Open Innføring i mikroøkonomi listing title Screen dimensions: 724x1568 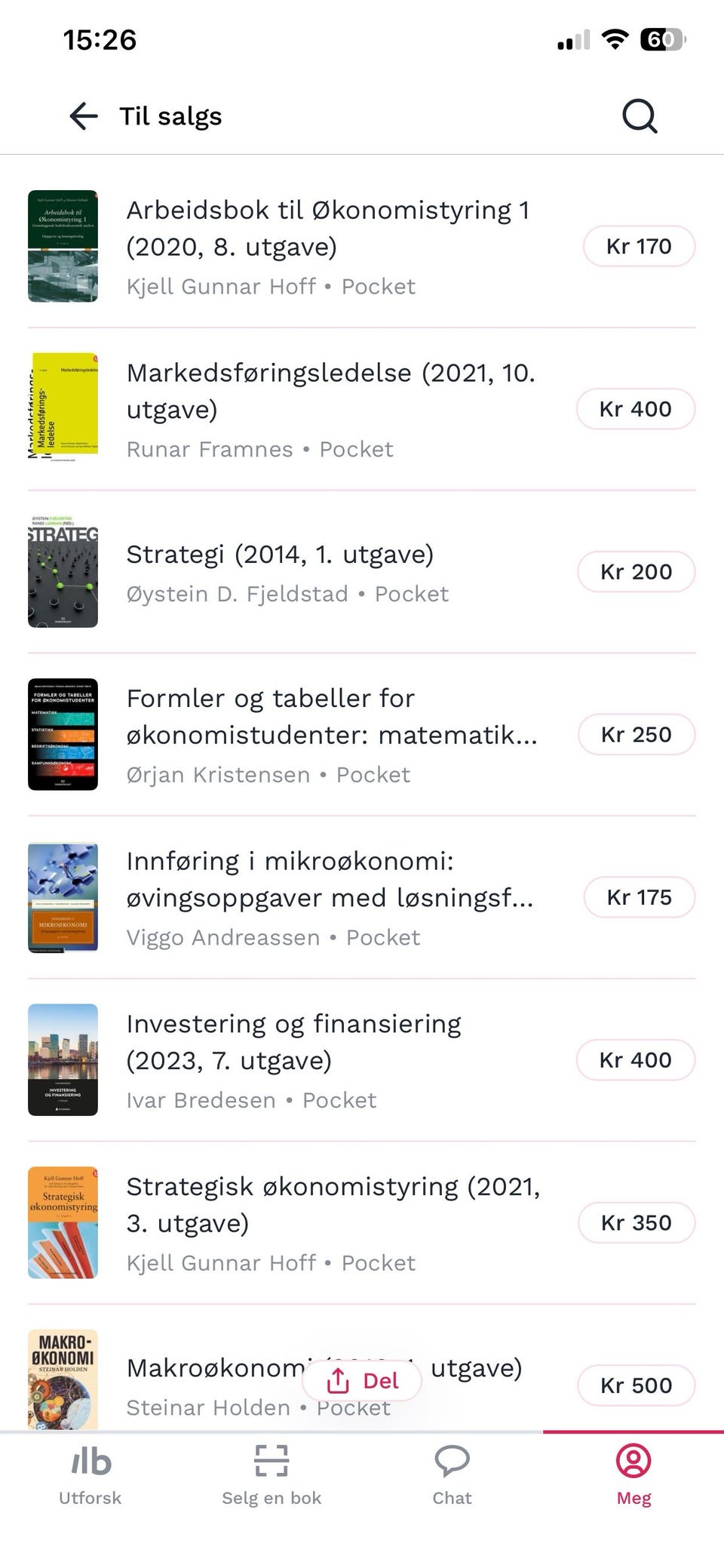[330, 879]
